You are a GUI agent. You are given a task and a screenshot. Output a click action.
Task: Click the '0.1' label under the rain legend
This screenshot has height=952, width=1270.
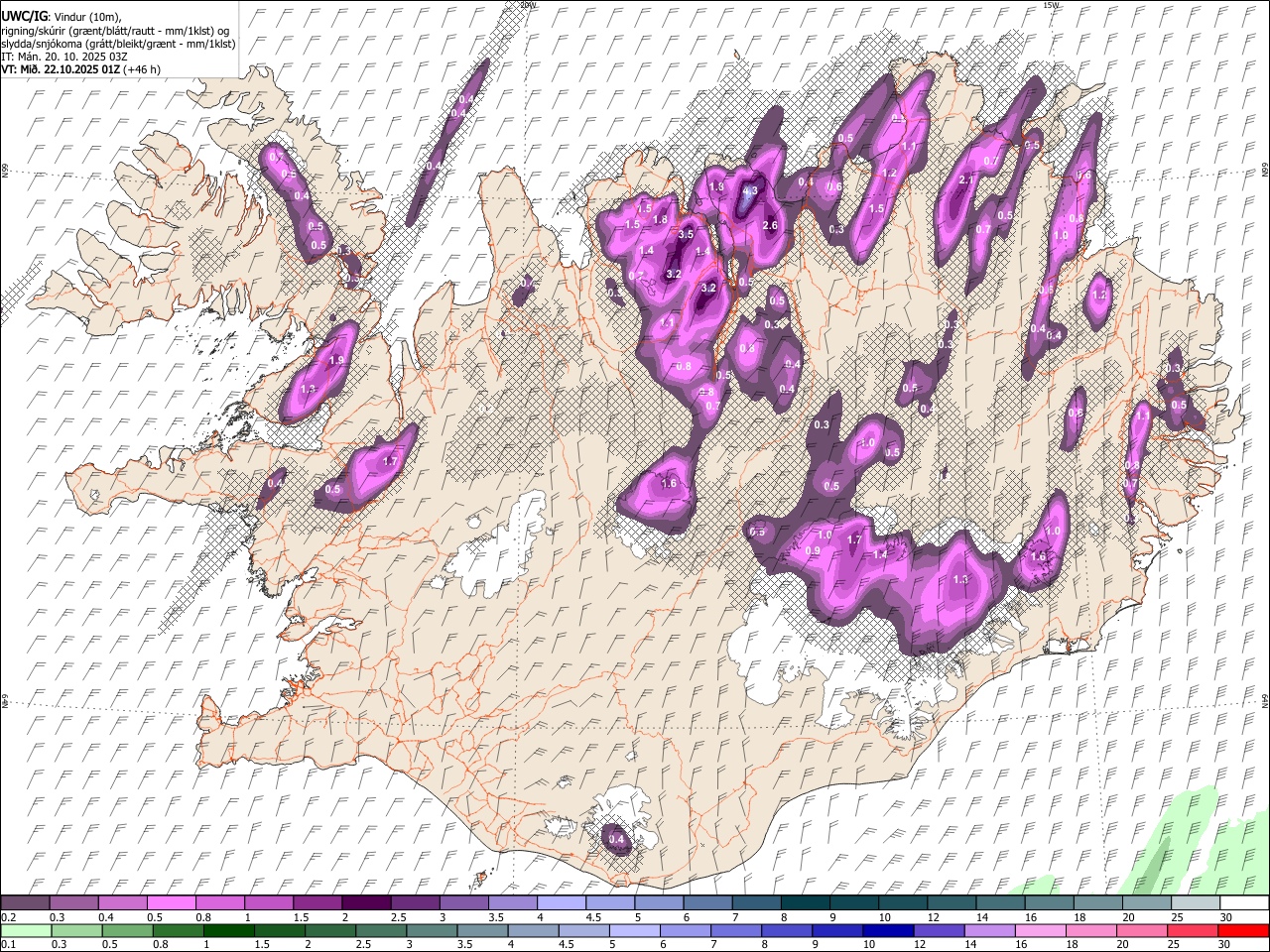(x=9, y=944)
